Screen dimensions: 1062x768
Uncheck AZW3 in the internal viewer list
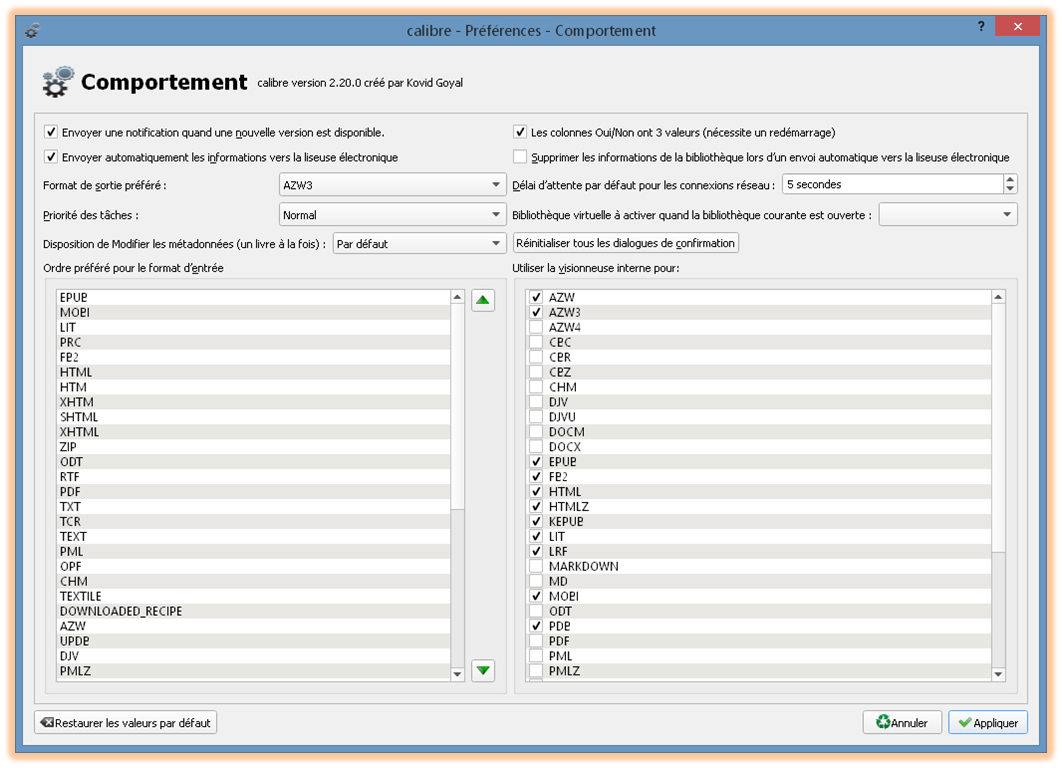(x=536, y=312)
